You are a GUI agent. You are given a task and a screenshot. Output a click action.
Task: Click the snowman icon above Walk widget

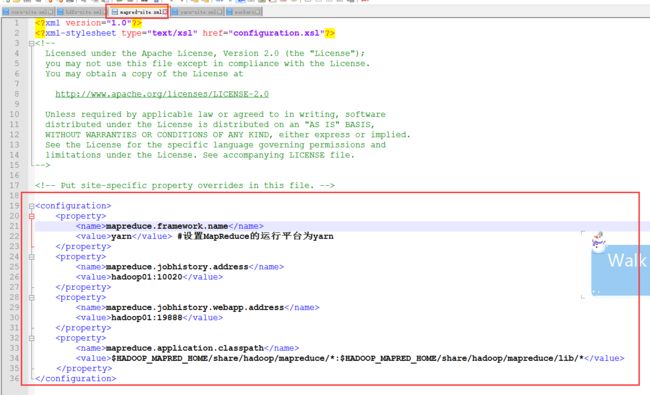click(x=598, y=241)
